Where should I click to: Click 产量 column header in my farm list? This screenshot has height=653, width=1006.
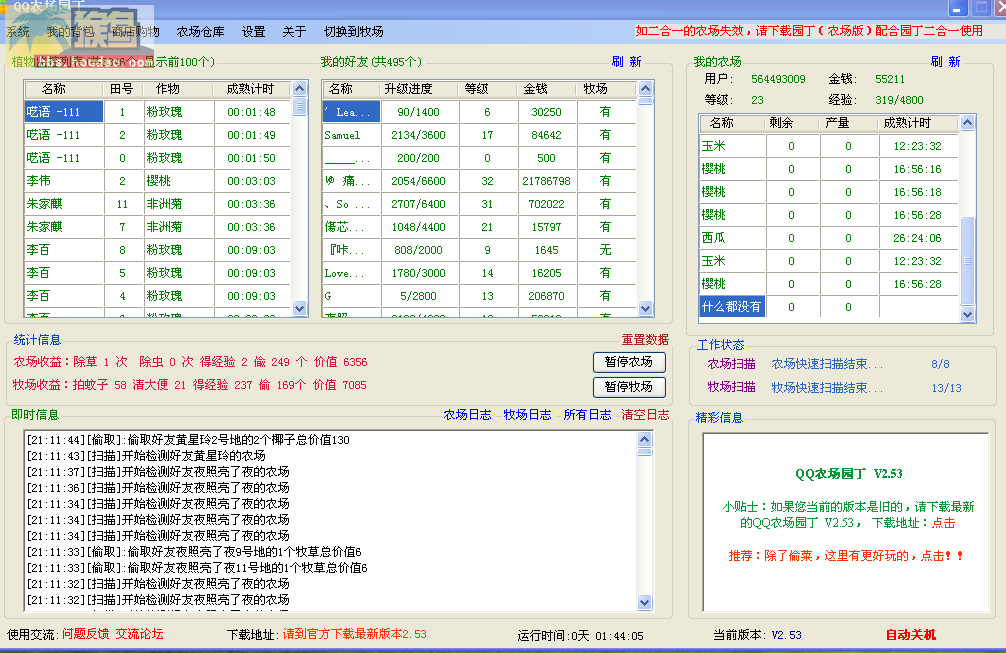click(x=848, y=123)
